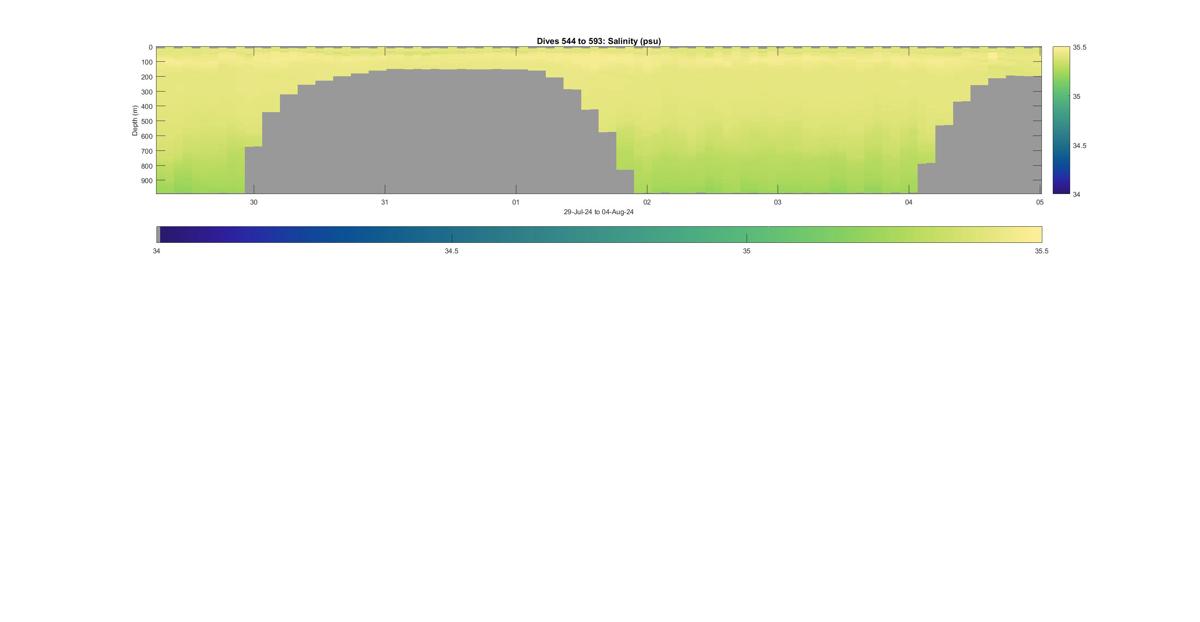Select the depth tick label "200"
Screen dimensions: 1200x622
146,77
